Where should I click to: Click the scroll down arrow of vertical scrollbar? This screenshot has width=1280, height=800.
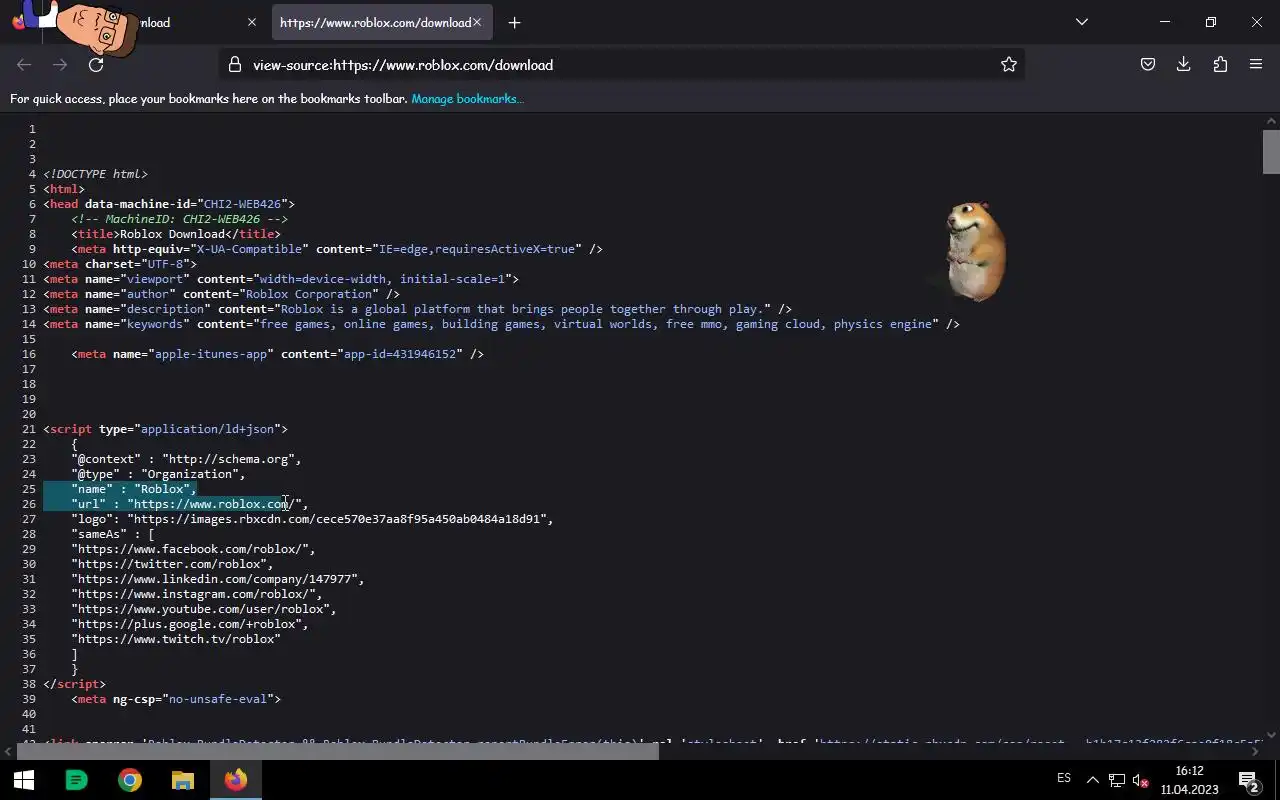coord(1271,735)
